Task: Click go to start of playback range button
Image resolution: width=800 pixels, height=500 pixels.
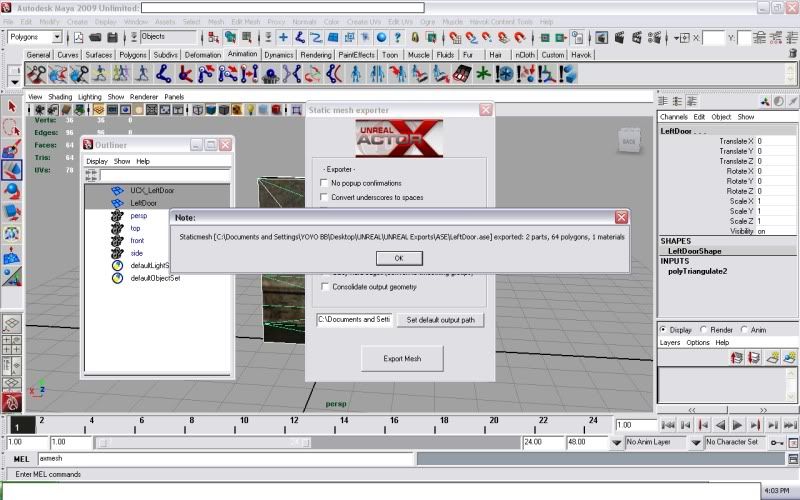Action: pyautogui.click(x=668, y=425)
